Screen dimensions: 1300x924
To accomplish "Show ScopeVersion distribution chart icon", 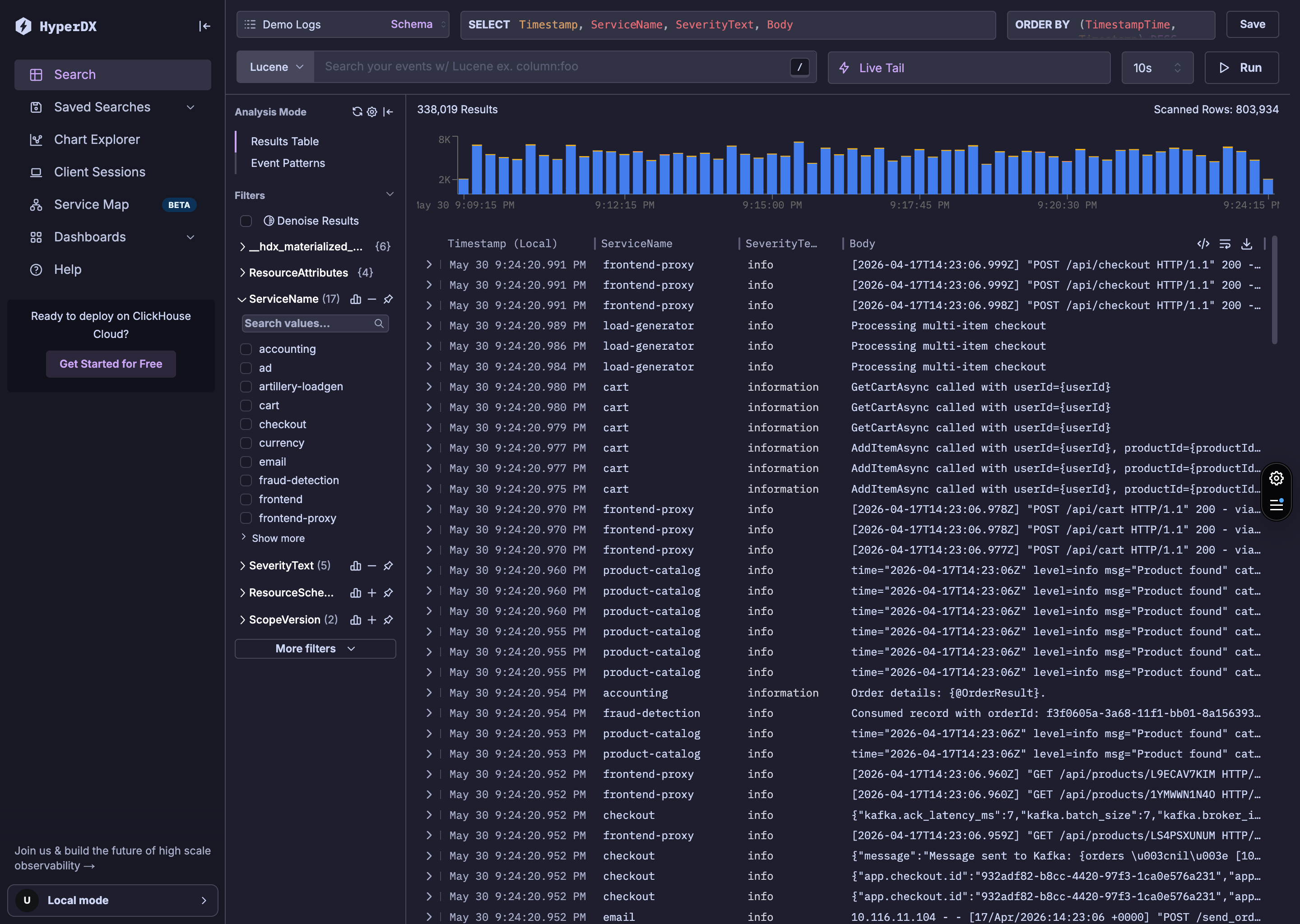I will click(x=356, y=620).
